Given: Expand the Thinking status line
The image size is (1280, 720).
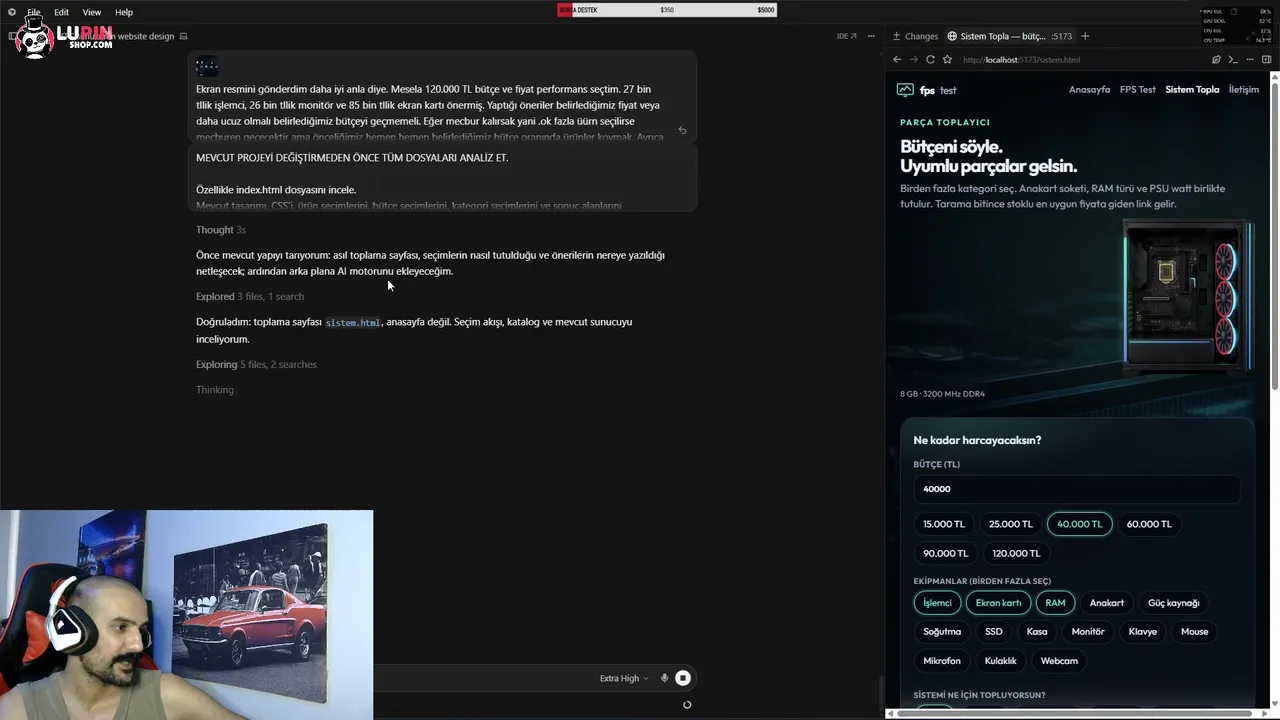Looking at the screenshot, I should (215, 390).
